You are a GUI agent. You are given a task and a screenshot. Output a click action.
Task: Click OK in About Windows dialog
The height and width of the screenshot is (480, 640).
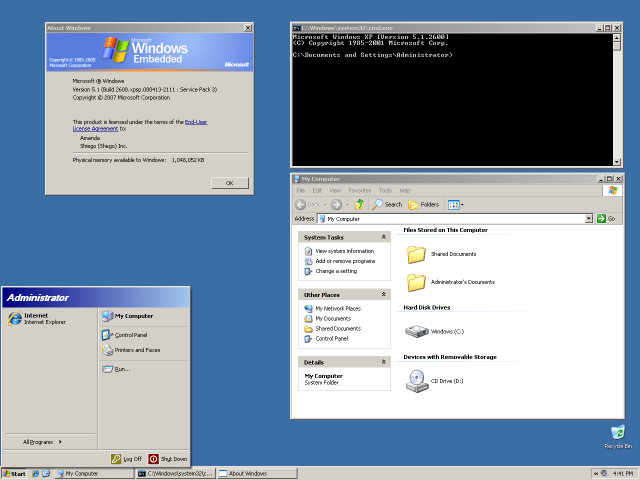230,183
